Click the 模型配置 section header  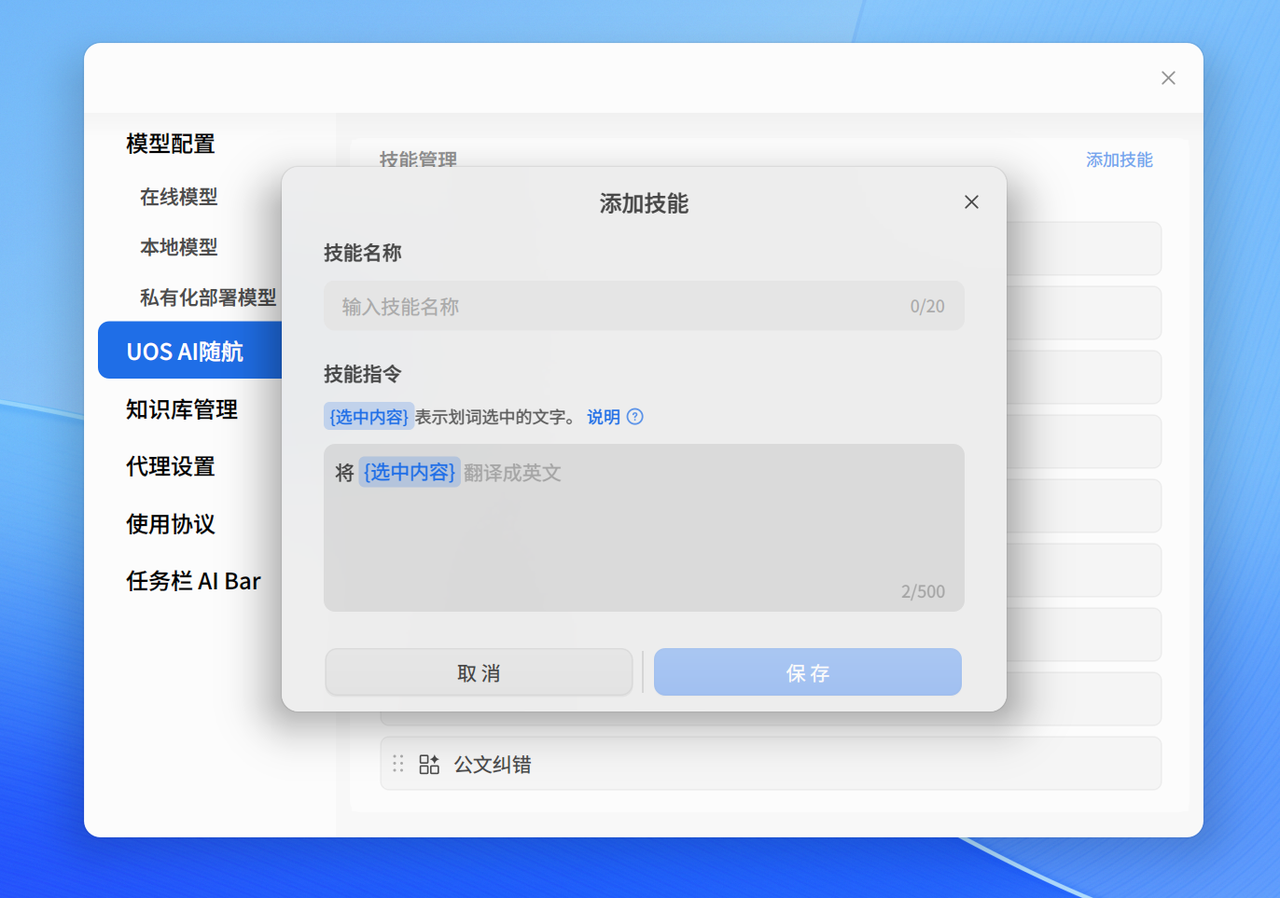169,144
